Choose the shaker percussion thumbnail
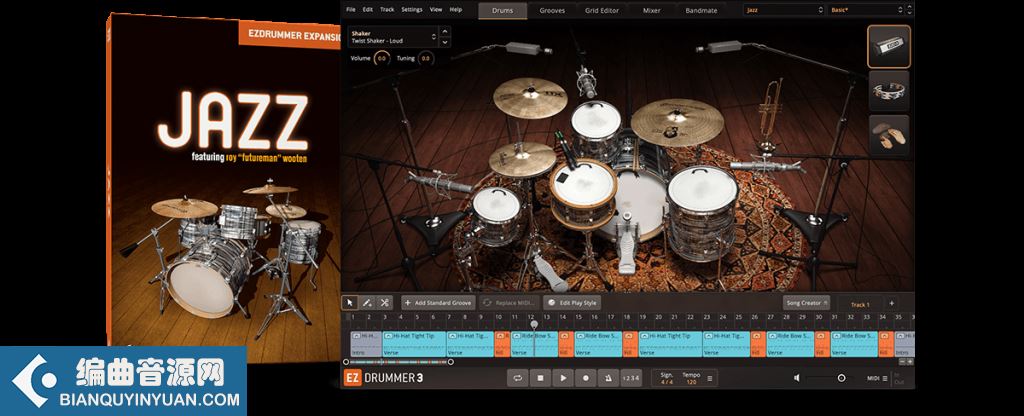This screenshot has height=416, width=1024. (889, 46)
